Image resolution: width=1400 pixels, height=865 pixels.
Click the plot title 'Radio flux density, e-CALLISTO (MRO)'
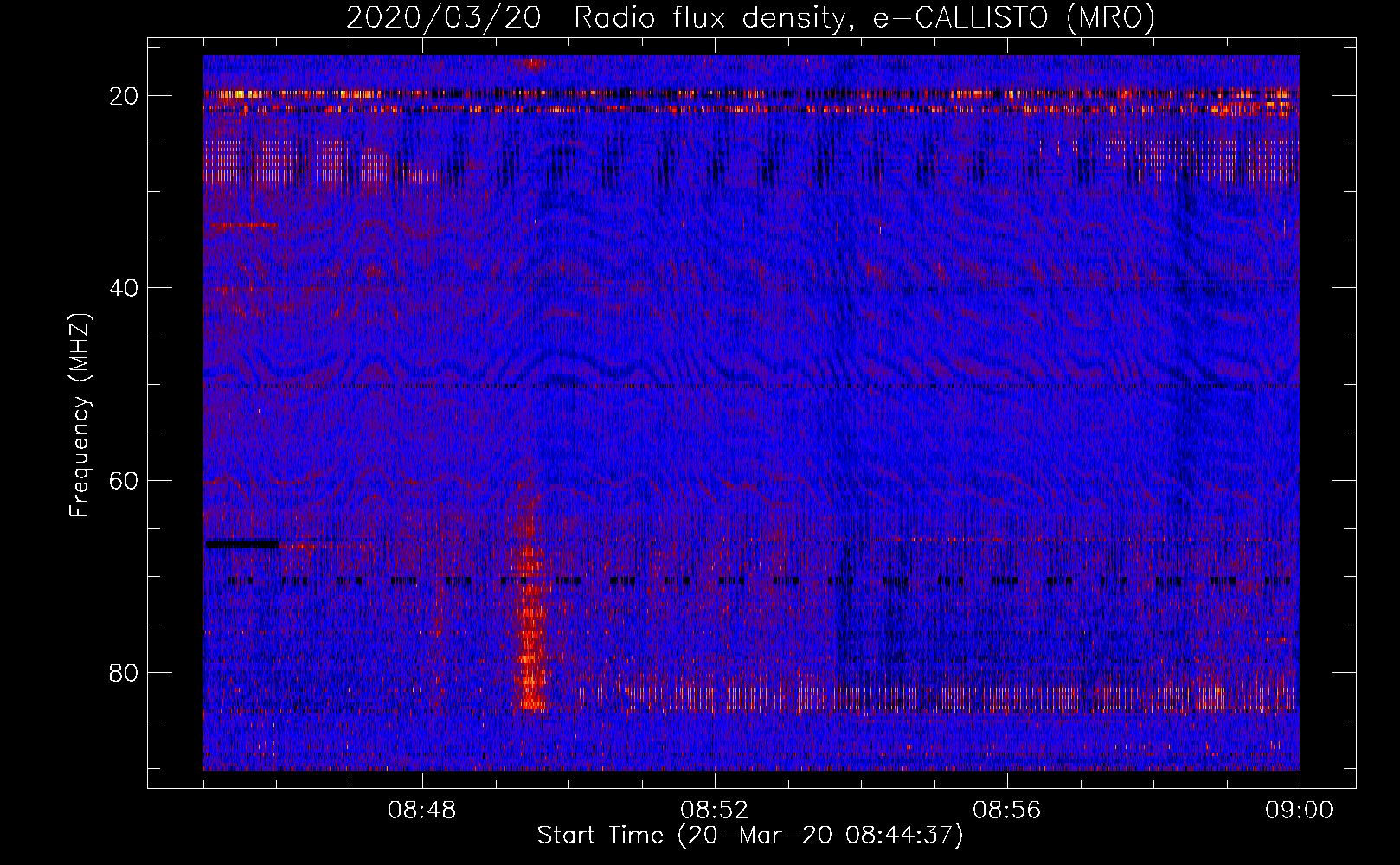click(864, 17)
